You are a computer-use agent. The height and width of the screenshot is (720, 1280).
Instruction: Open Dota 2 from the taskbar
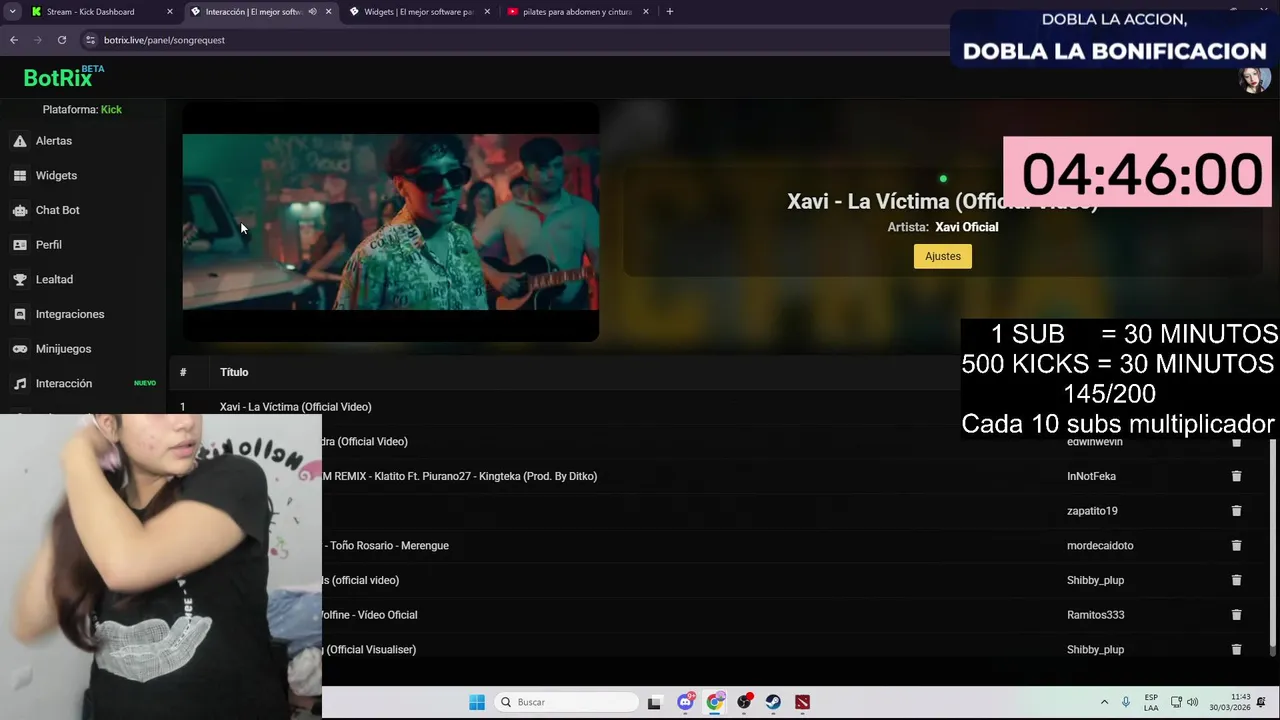[802, 702]
